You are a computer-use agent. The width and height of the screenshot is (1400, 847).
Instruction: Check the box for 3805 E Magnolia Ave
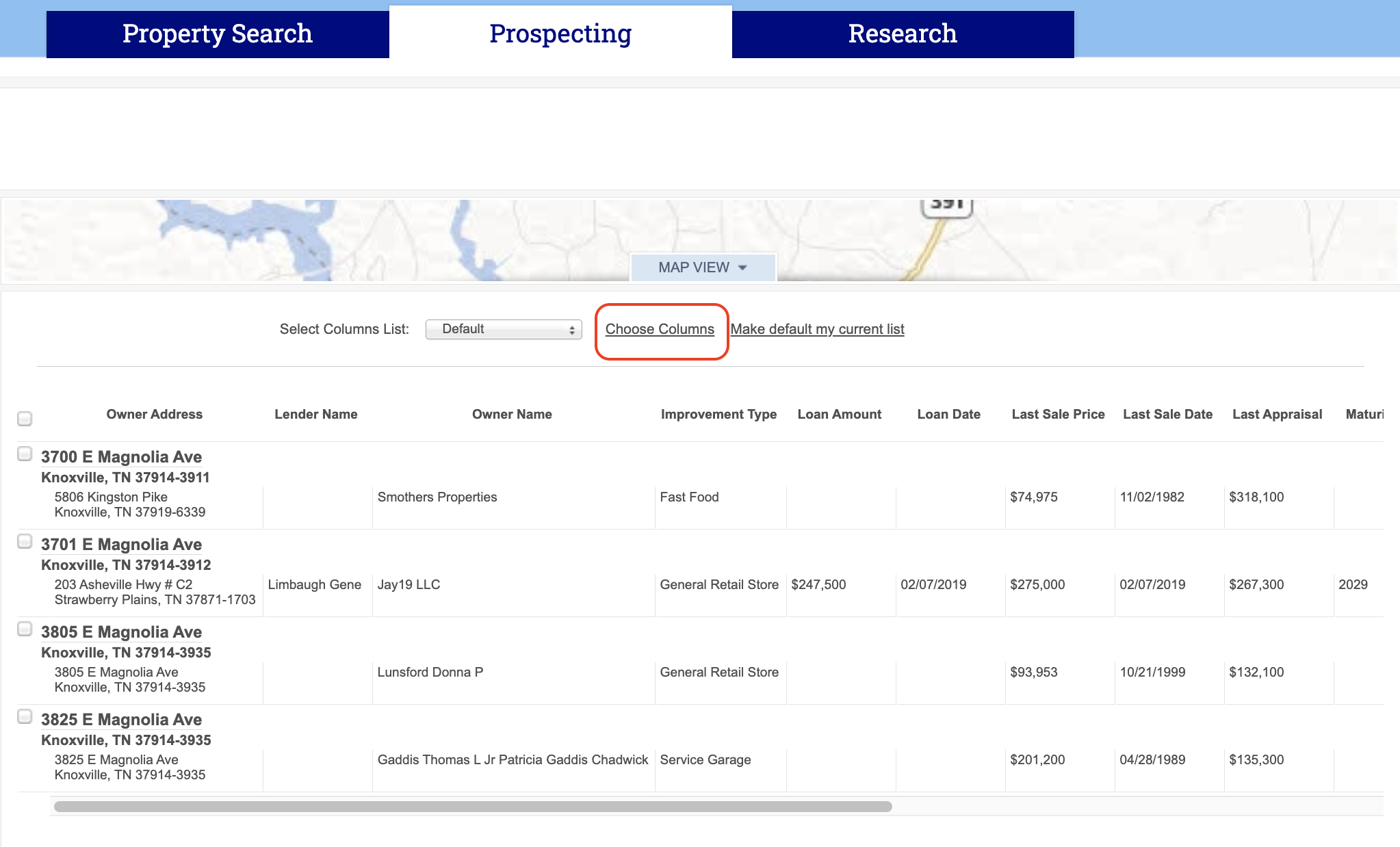coord(25,629)
